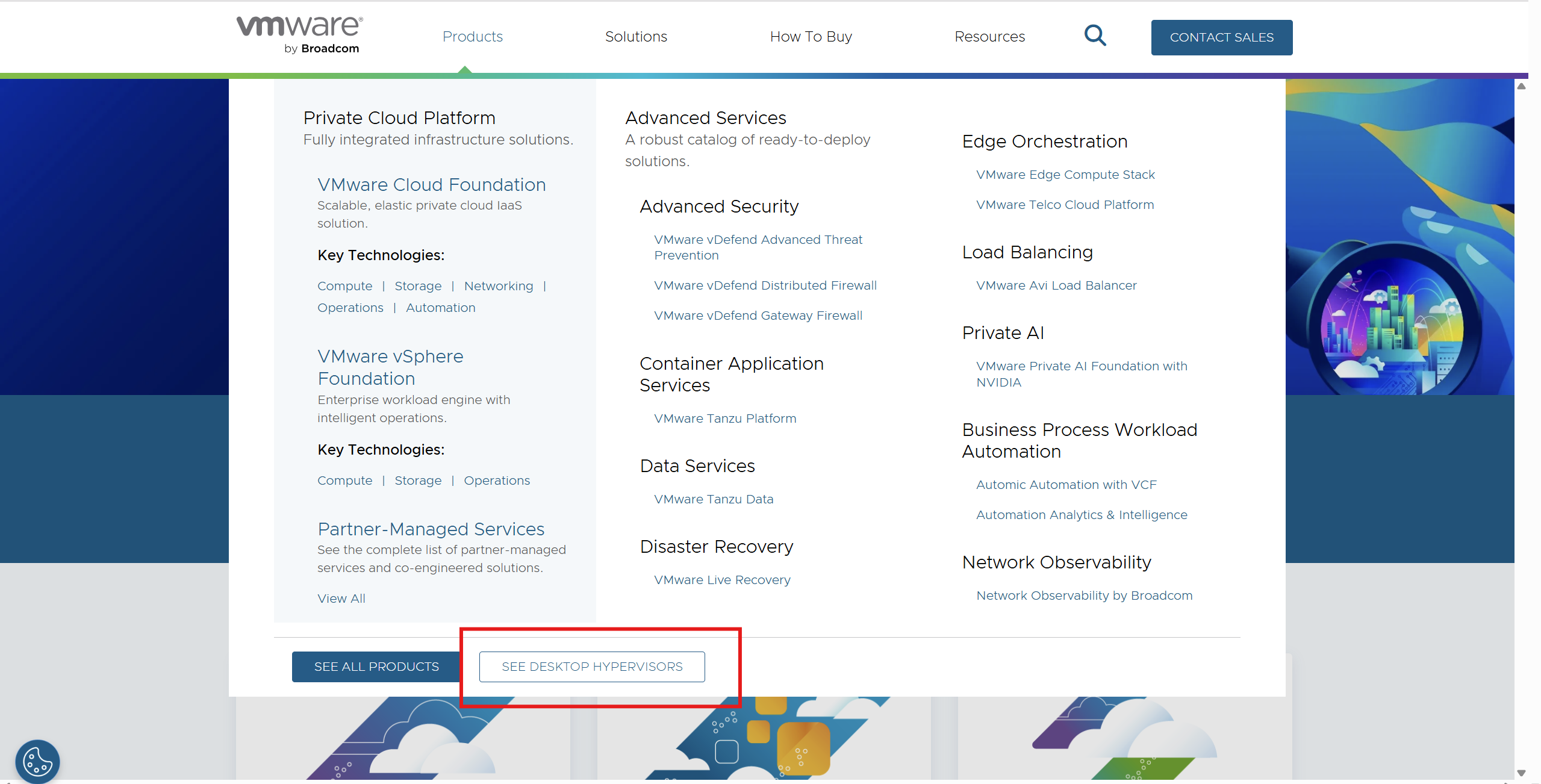Open the Resources menu

989,37
